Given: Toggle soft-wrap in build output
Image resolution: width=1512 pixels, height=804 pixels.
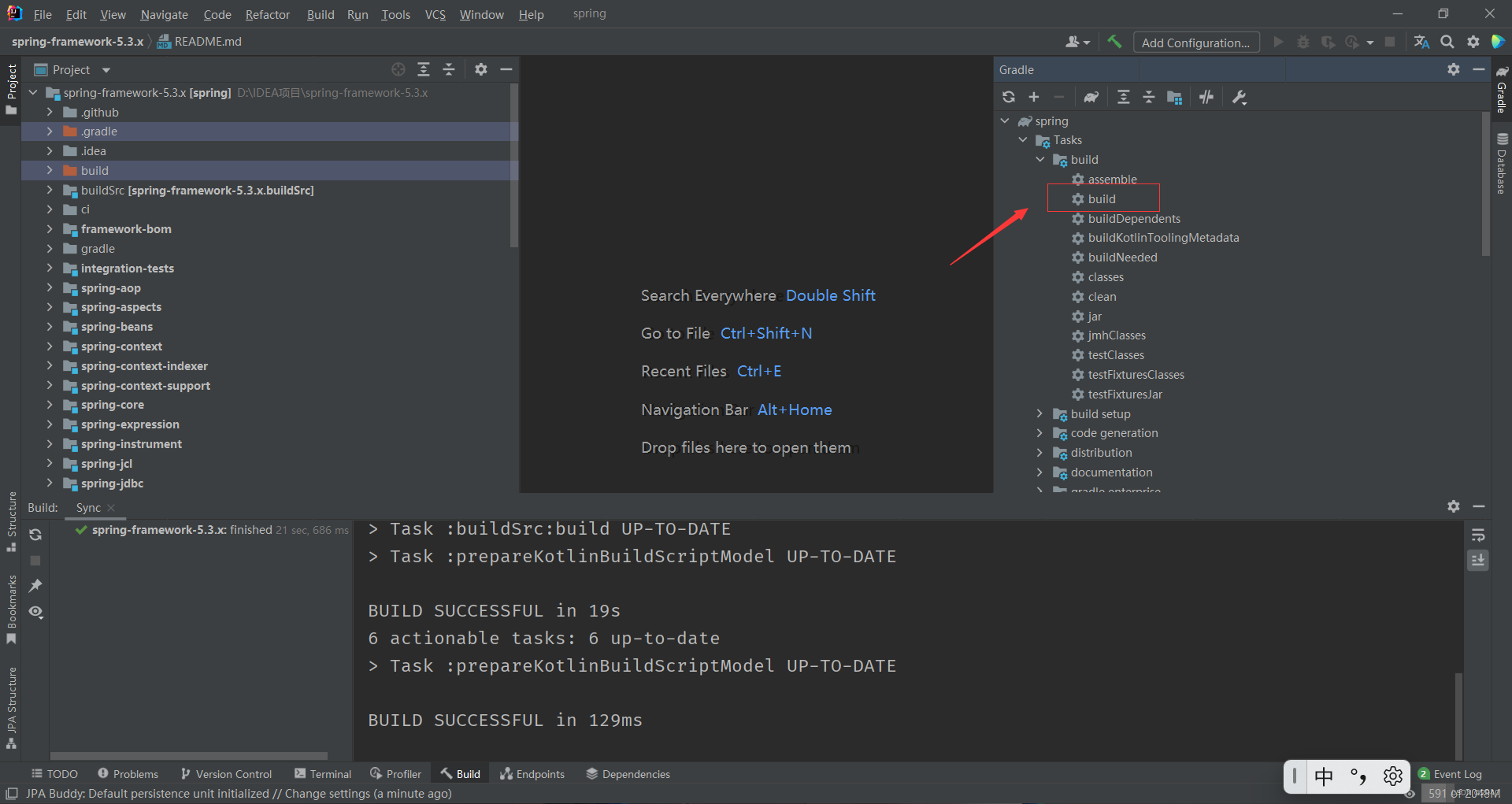Looking at the screenshot, I should tap(1478, 535).
